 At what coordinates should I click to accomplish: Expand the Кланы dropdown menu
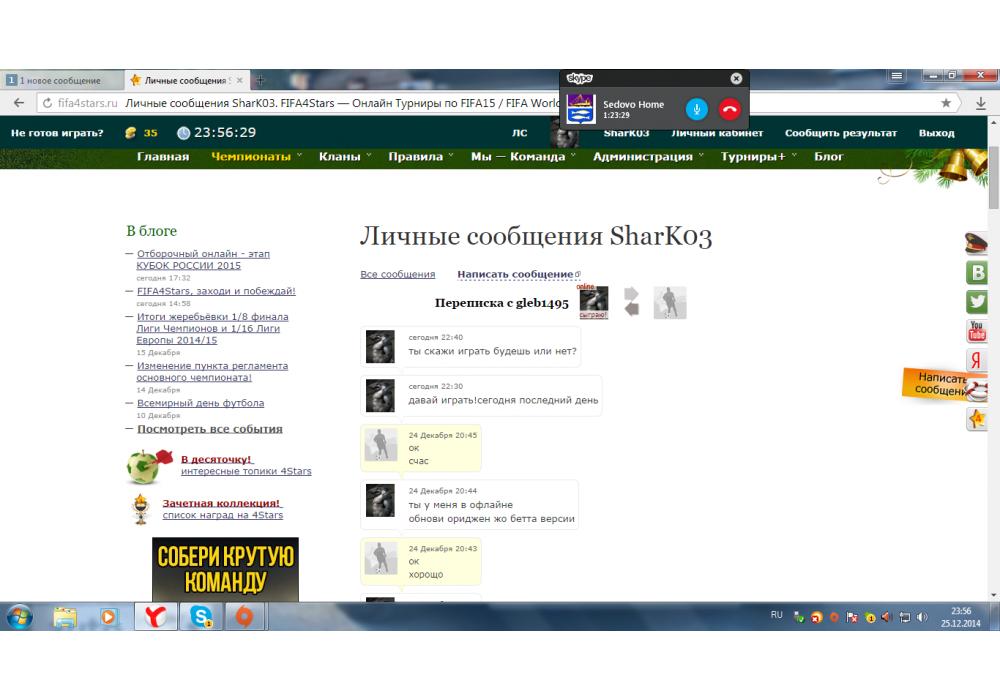345,157
